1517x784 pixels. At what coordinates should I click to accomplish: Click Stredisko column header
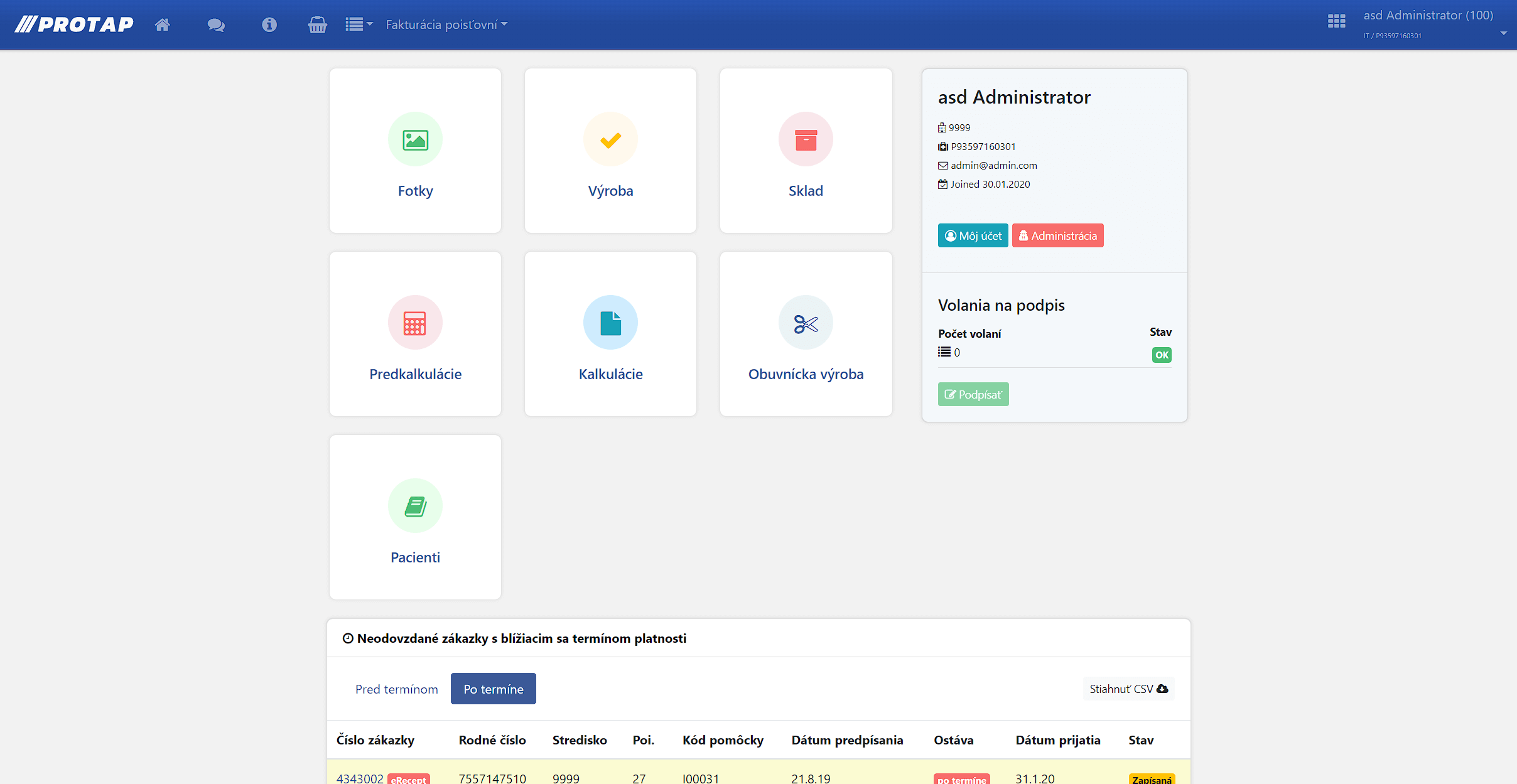coord(580,740)
